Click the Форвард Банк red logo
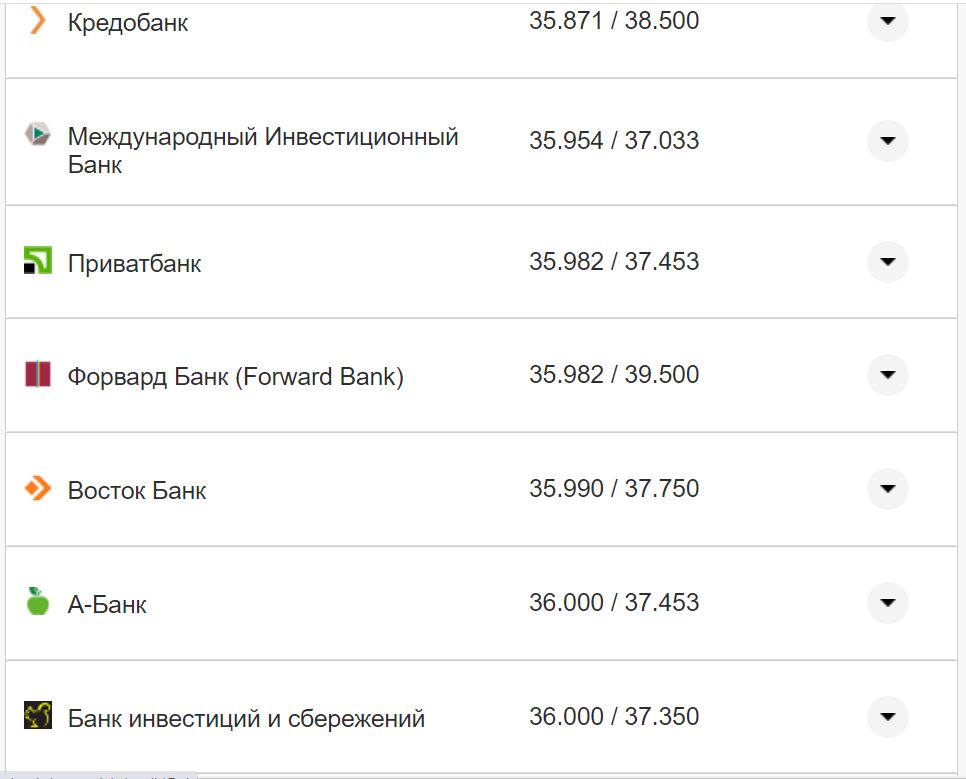 [x=37, y=373]
